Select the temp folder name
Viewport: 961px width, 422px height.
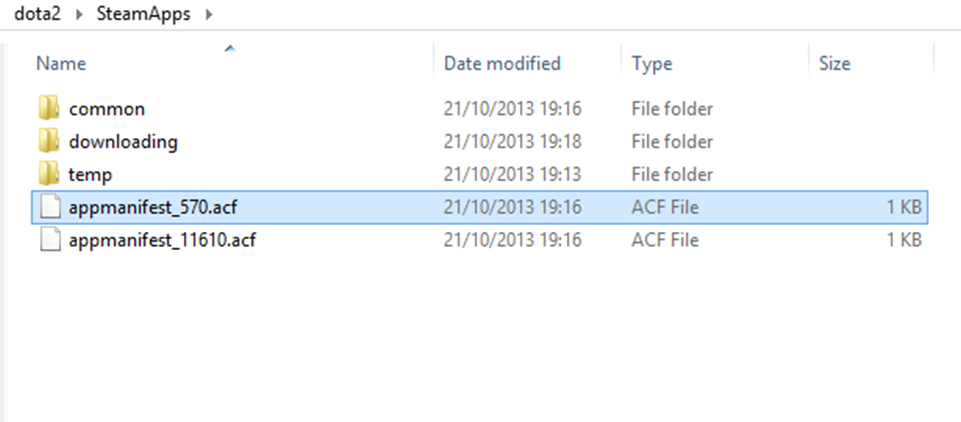tap(90, 175)
